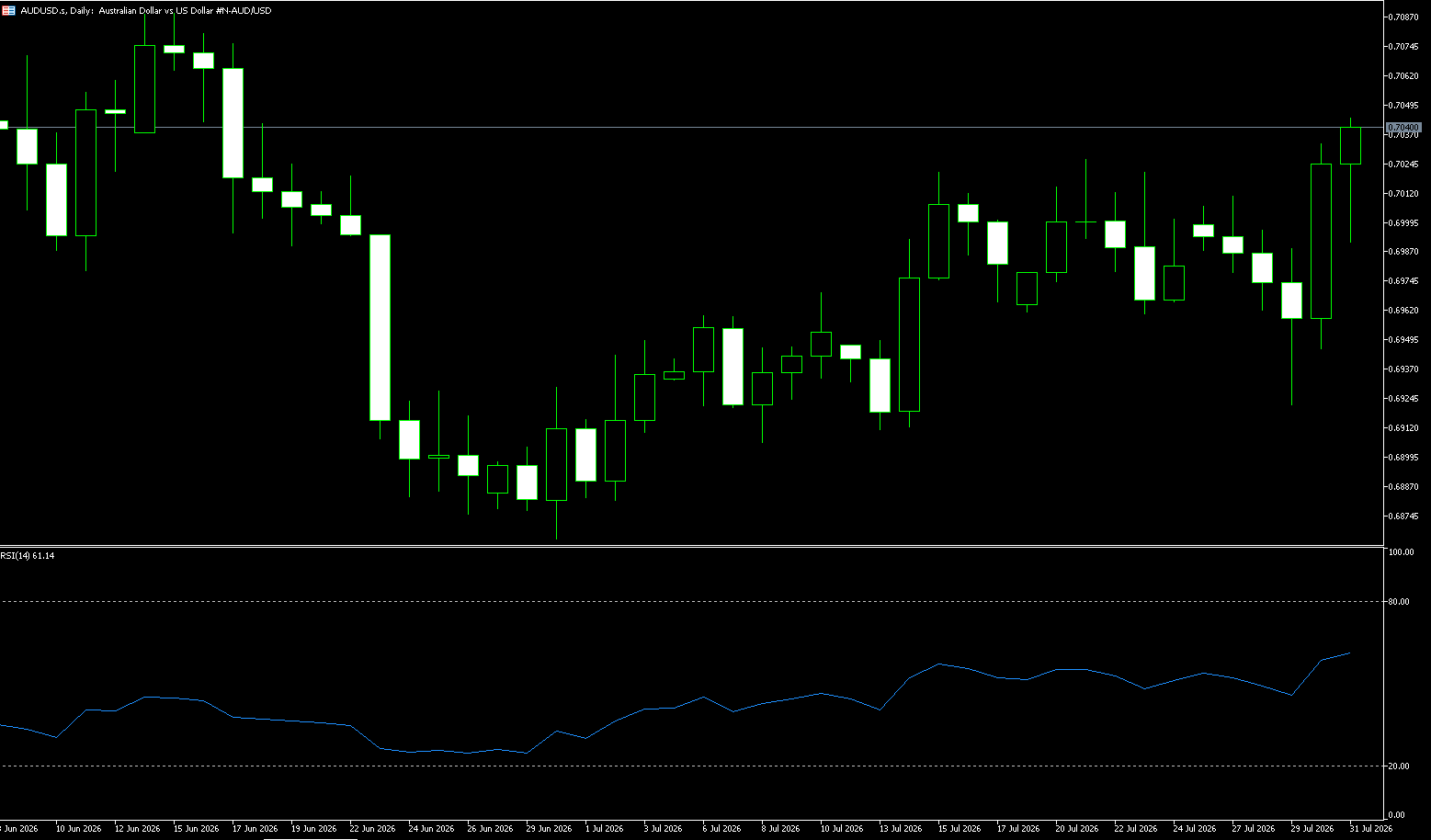Image resolution: width=1431 pixels, height=840 pixels.
Task: Click the 27 Jul 2026 date label
Action: pos(1255,829)
